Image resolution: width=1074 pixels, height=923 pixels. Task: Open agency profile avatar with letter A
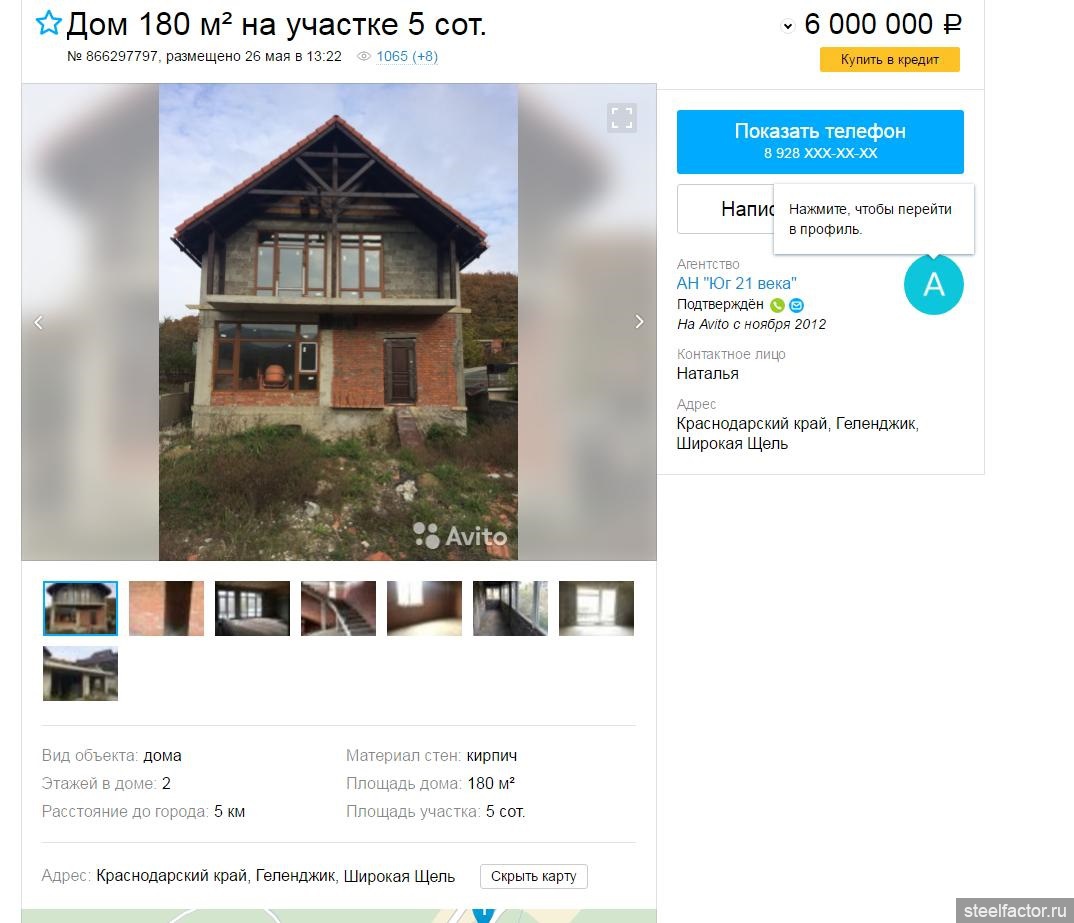pos(934,284)
